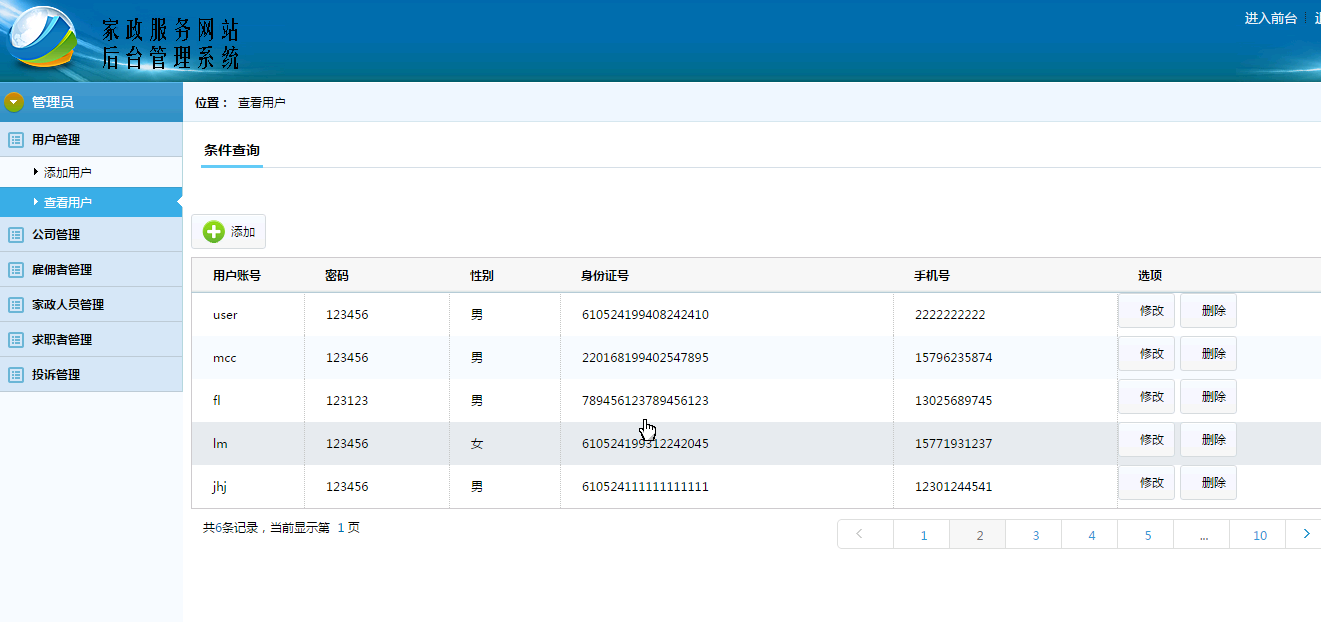The height and width of the screenshot is (622, 1321).
Task: Click 修改 for user row
Action: point(1147,310)
